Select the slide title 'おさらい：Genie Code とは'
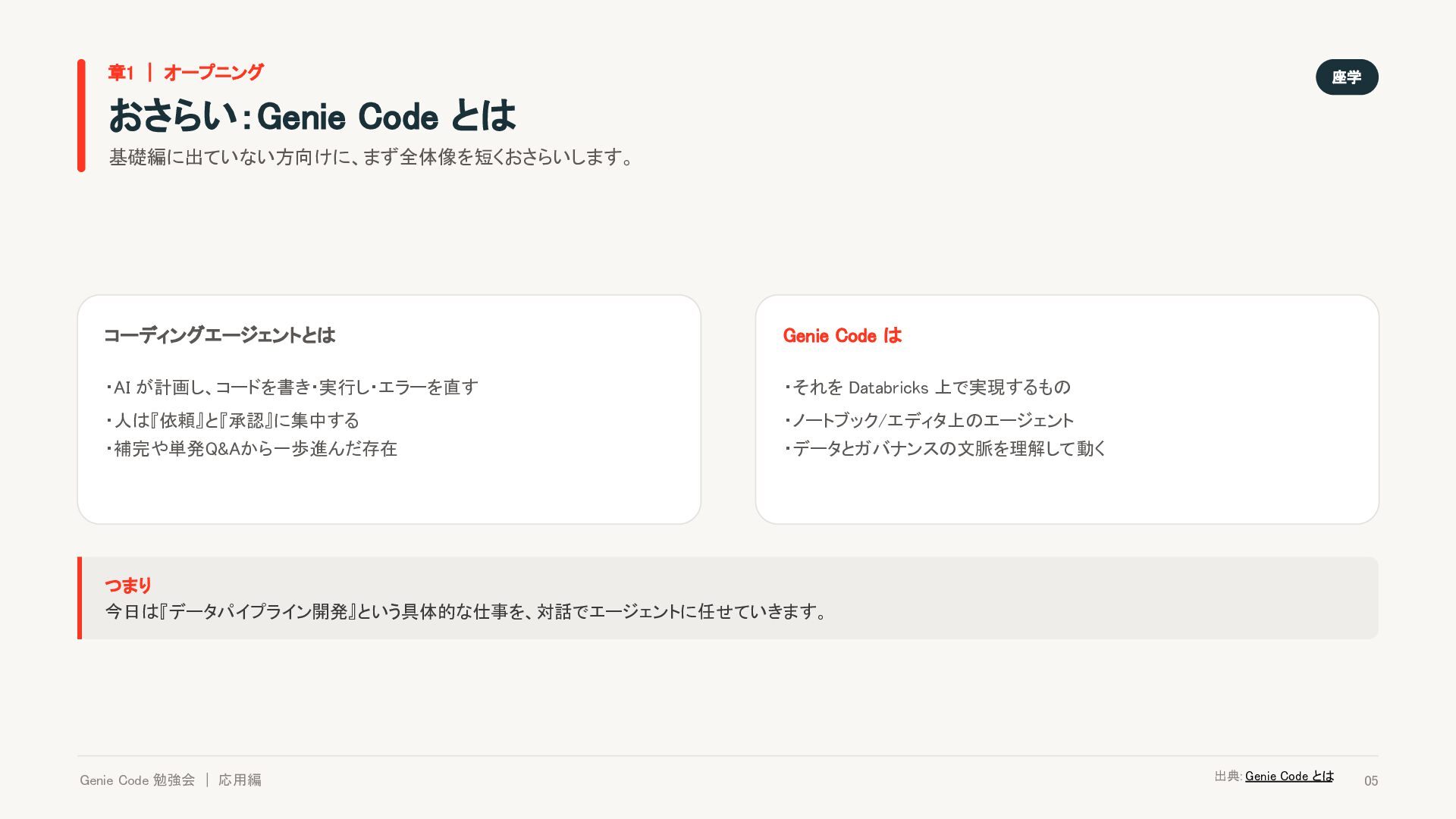Screen dimensions: 1456x819 click(312, 116)
